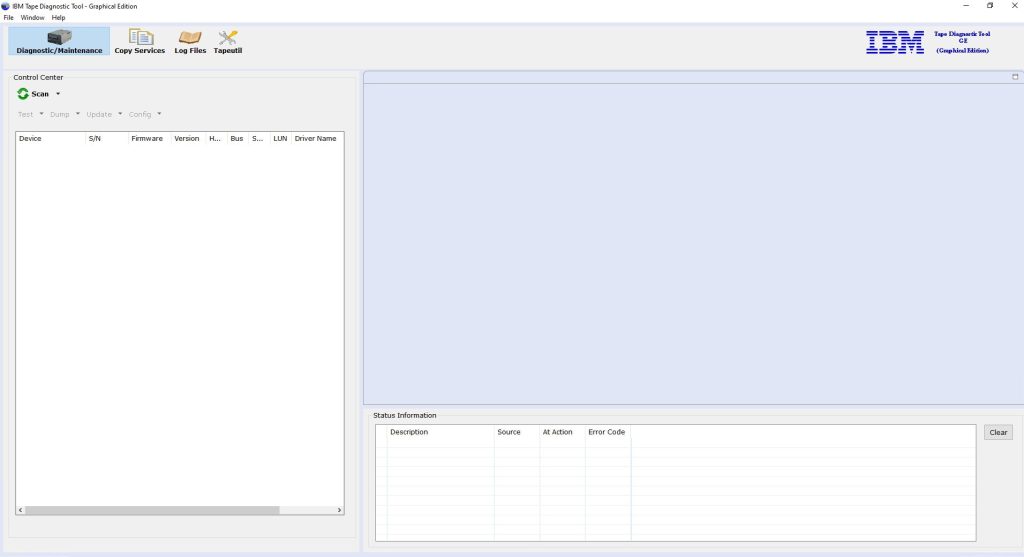Sort by Device column header
Viewport: 1024px width, 557px height.
click(50, 138)
